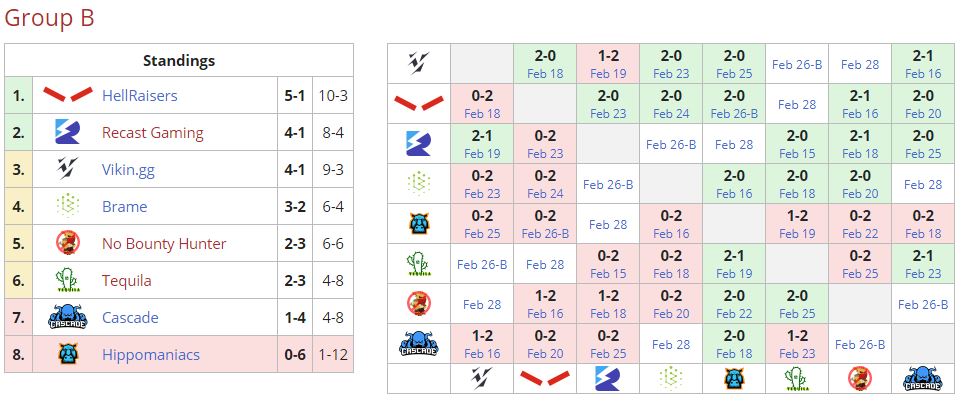962x406 pixels.
Task: Open the No Bounty Hunter team link
Action: [x=164, y=244]
